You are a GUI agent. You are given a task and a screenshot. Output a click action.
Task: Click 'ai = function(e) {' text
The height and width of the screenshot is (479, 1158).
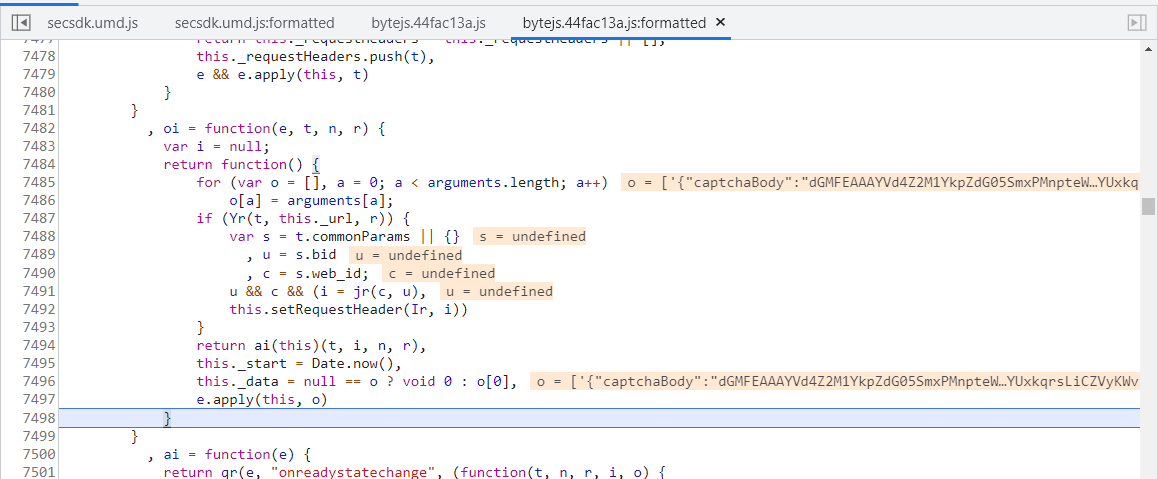click(238, 454)
